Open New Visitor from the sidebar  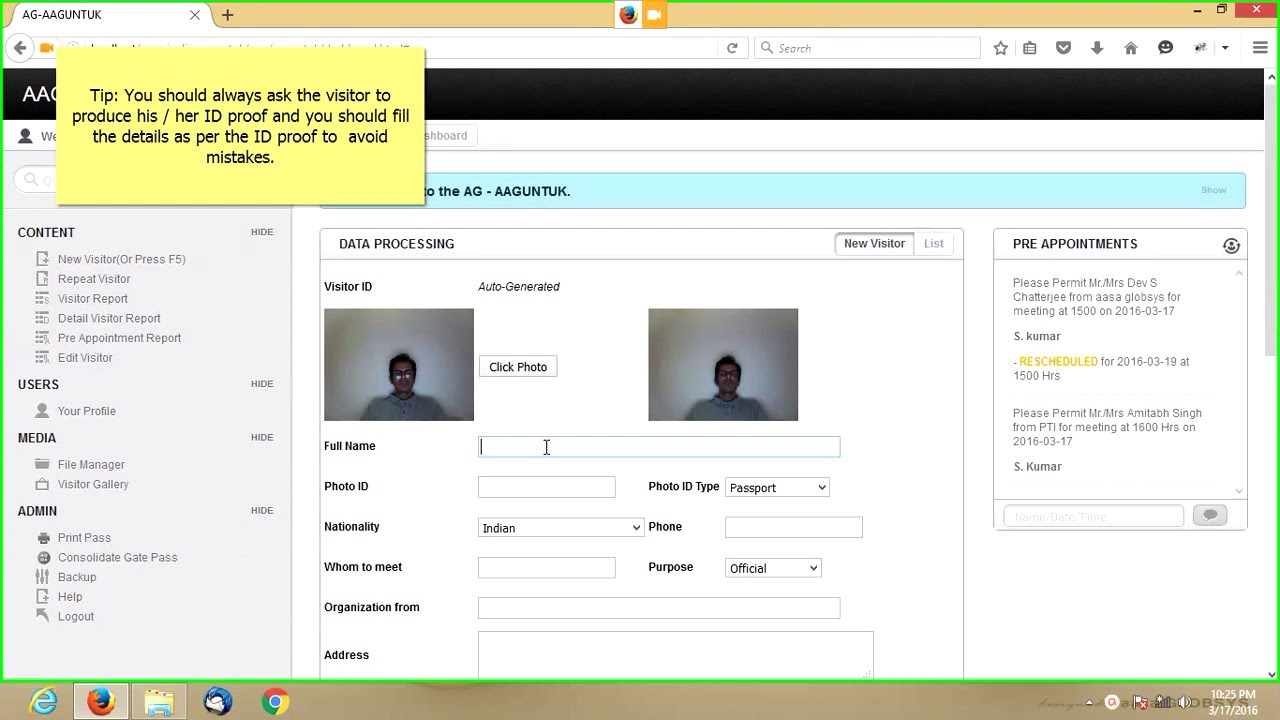[121, 259]
